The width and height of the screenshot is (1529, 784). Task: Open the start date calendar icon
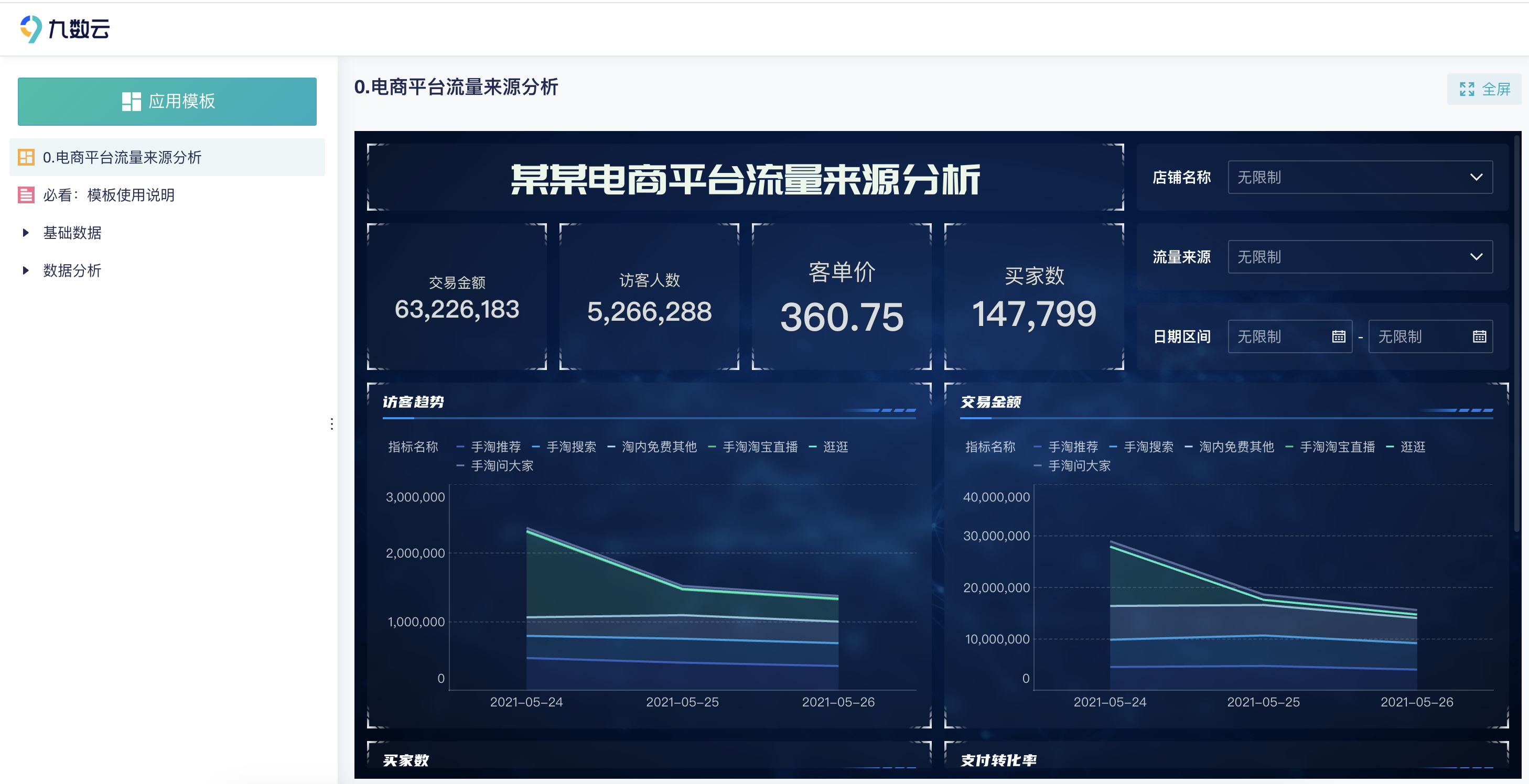pyautogui.click(x=1338, y=337)
